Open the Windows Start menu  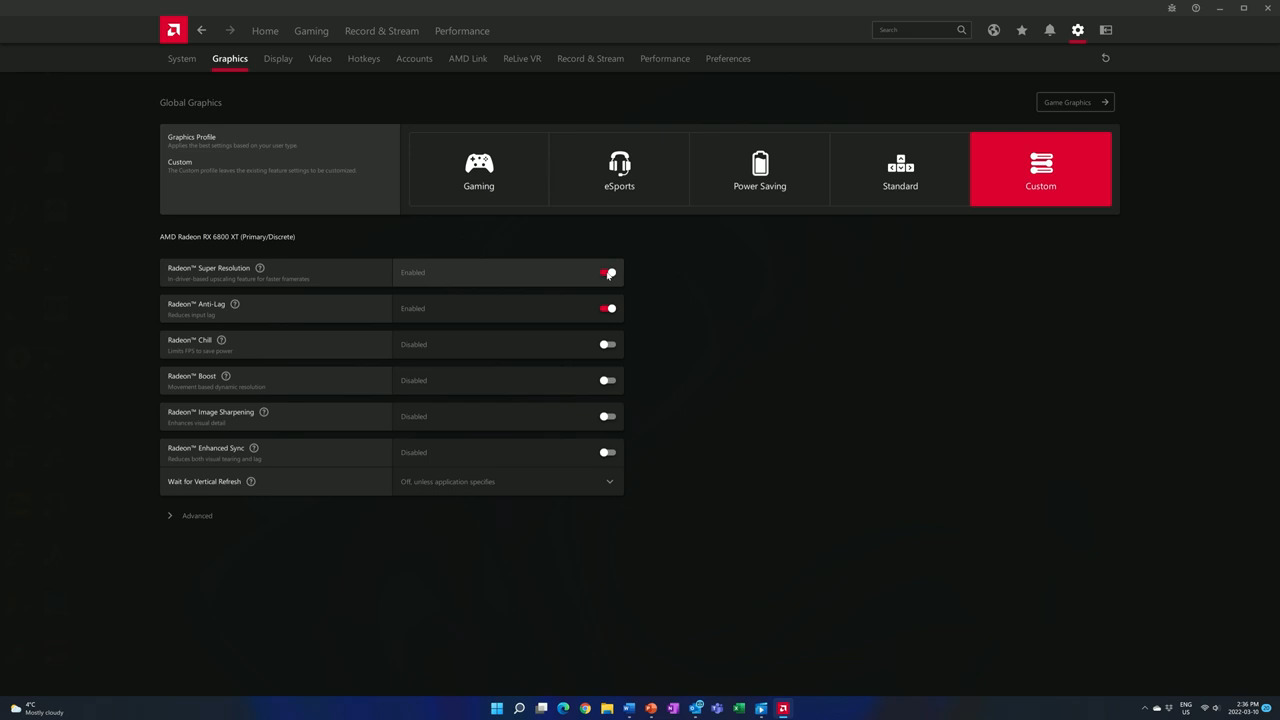(497, 708)
